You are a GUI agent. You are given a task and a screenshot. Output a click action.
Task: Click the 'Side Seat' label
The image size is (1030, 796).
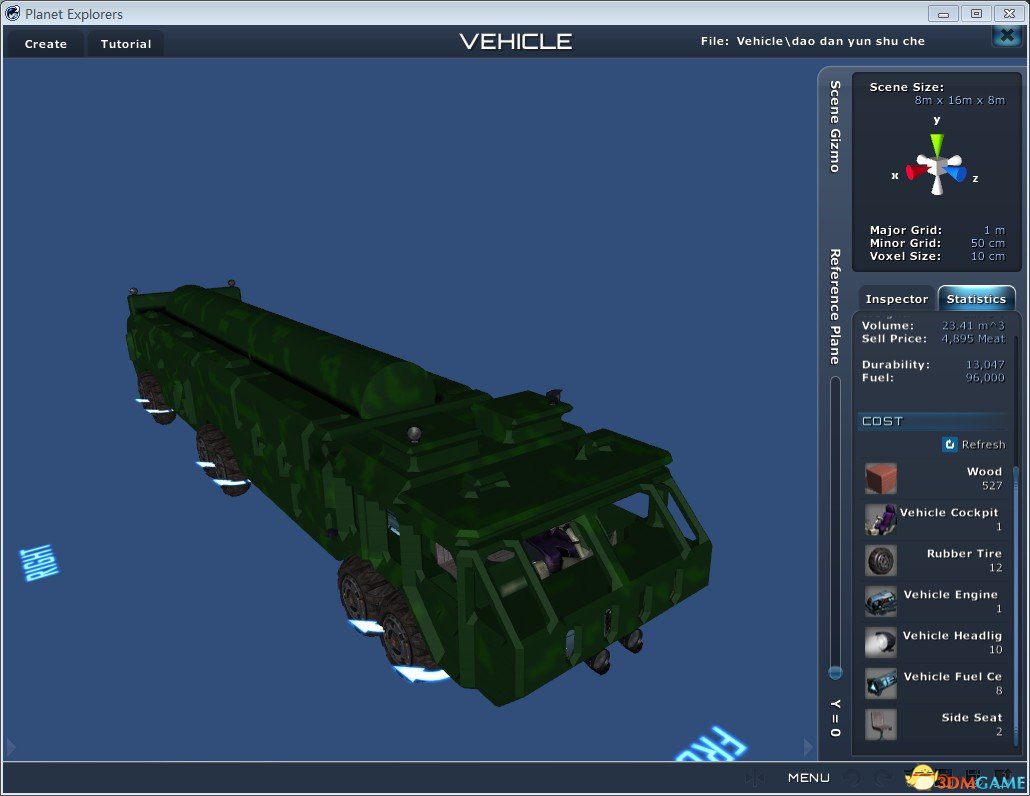pos(972,717)
